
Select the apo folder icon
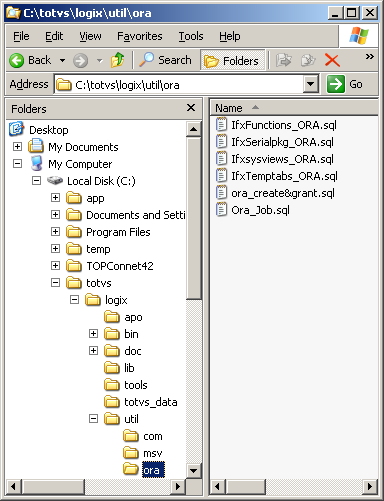[112, 317]
